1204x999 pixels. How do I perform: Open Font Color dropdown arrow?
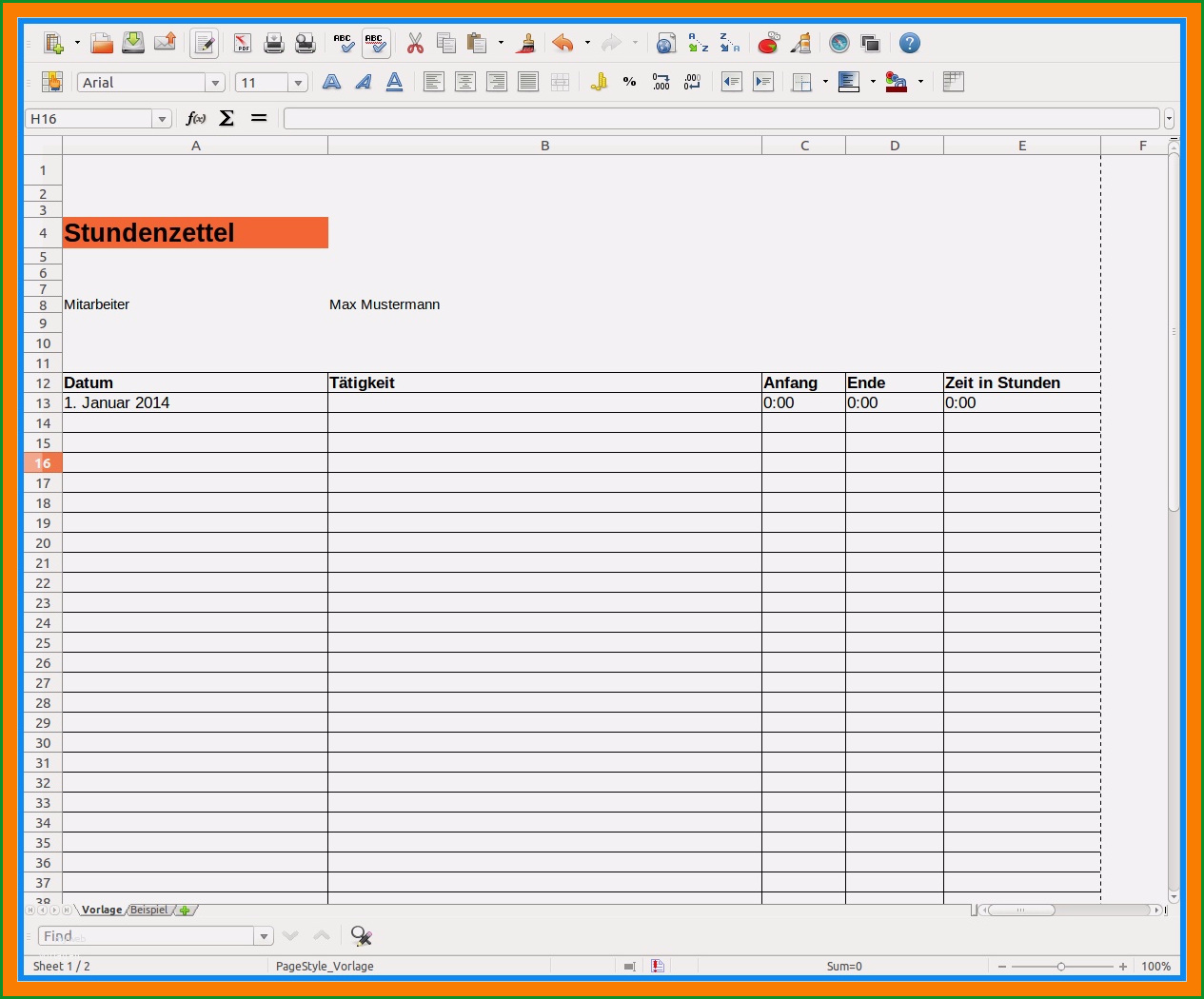[x=920, y=82]
